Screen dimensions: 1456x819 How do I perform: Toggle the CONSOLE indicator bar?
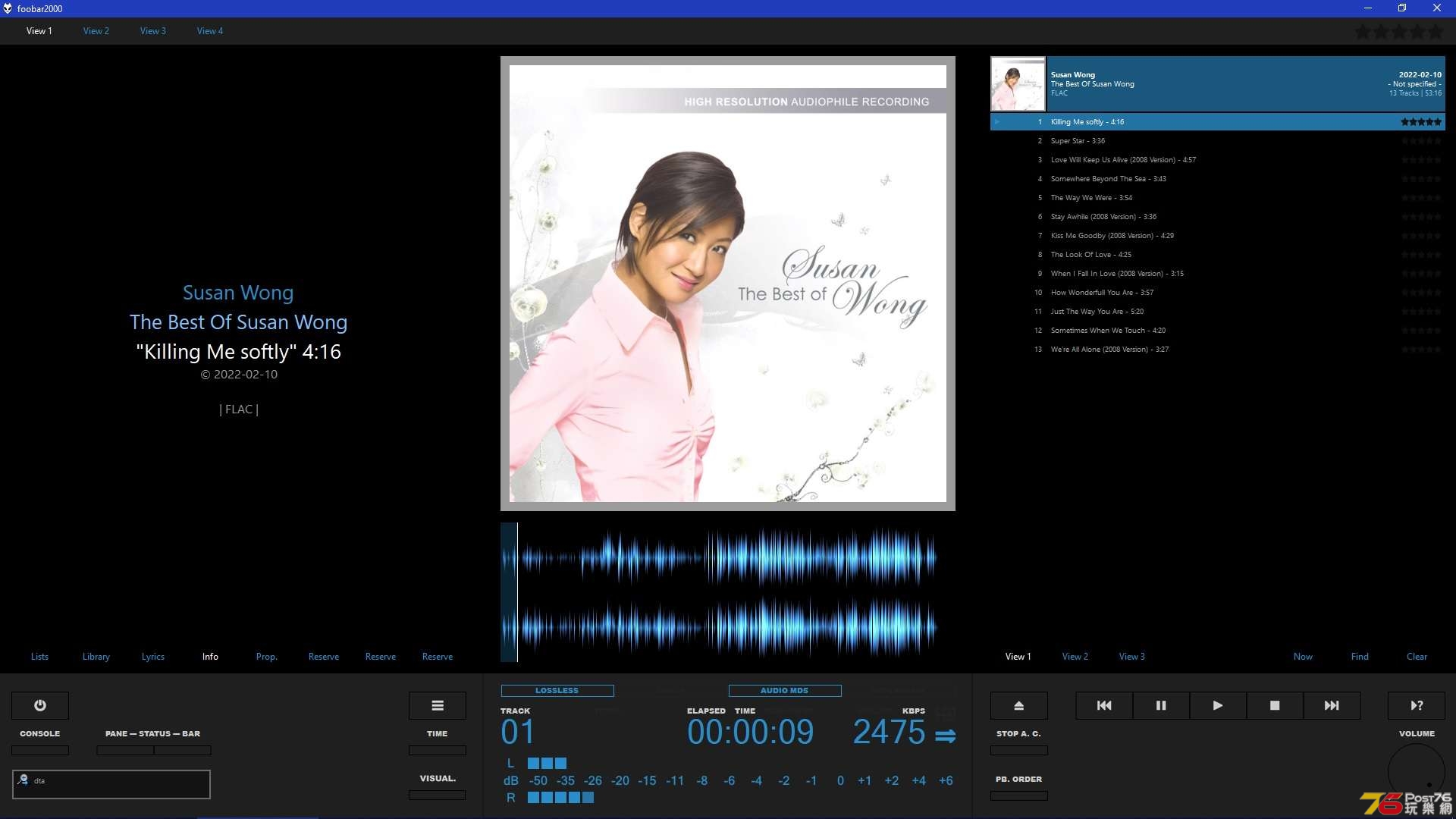(x=40, y=750)
